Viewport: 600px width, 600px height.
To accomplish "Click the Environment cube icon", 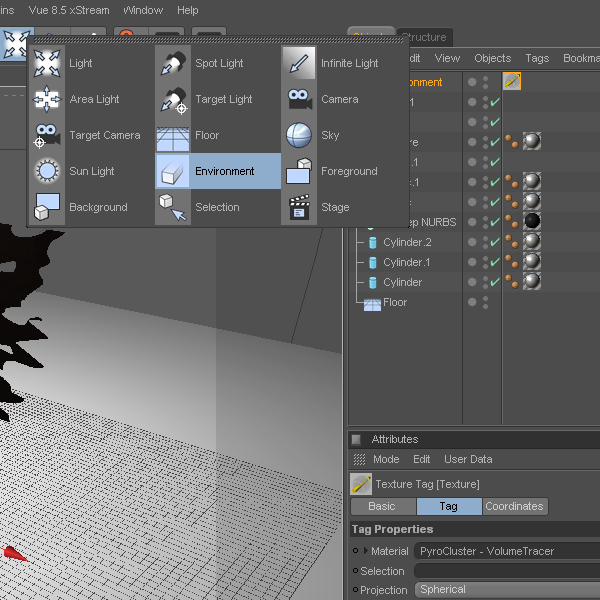I will pos(173,171).
